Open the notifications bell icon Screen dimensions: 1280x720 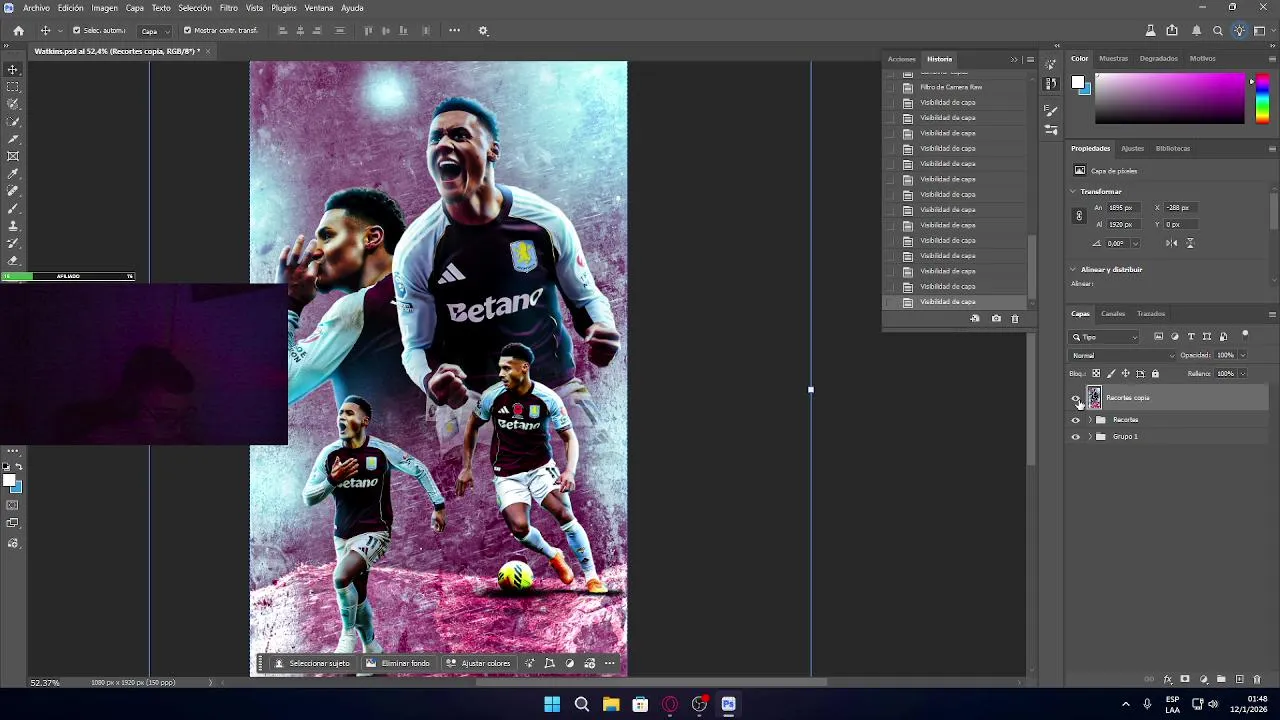click(x=1196, y=30)
